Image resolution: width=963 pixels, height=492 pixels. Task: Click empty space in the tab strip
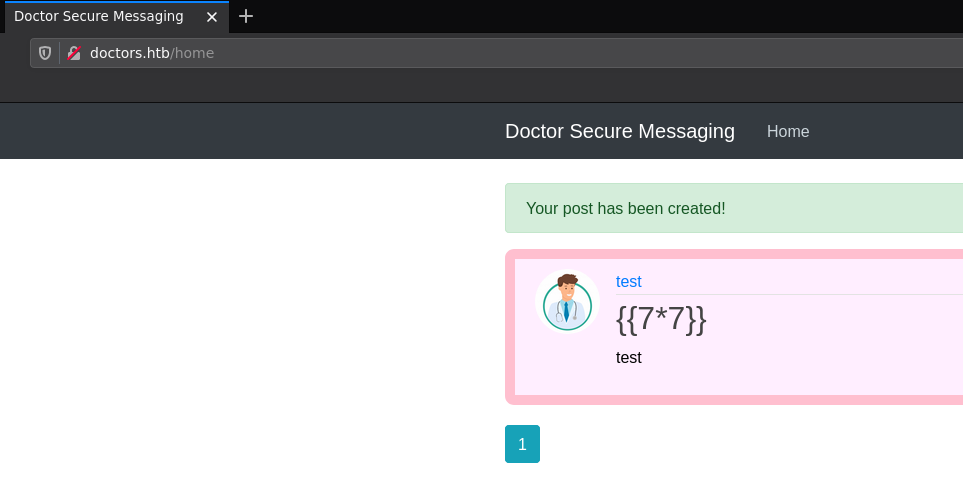[x=600, y=16]
